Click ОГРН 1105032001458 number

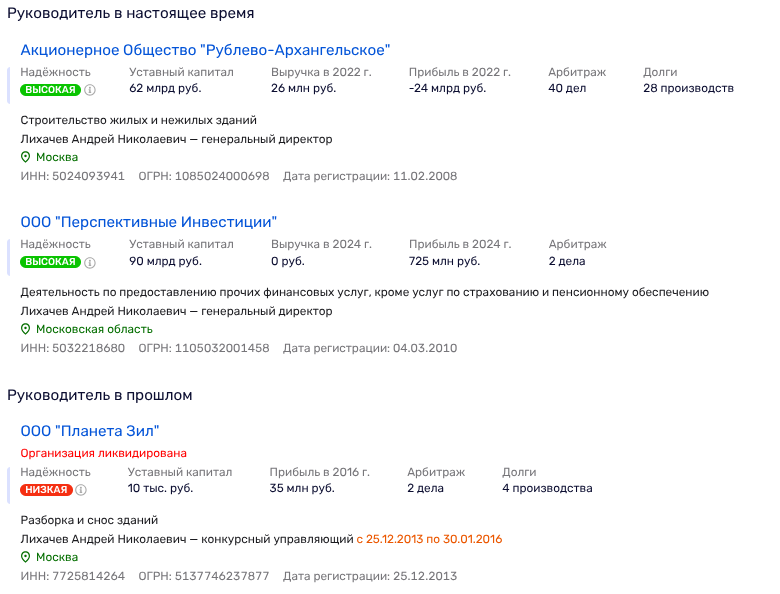222,348
